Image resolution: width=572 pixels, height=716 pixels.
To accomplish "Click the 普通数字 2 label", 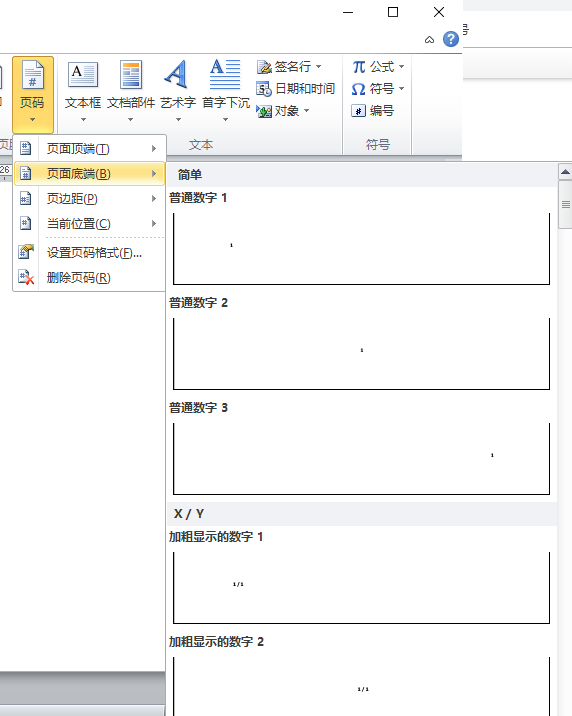I will pos(198,302).
